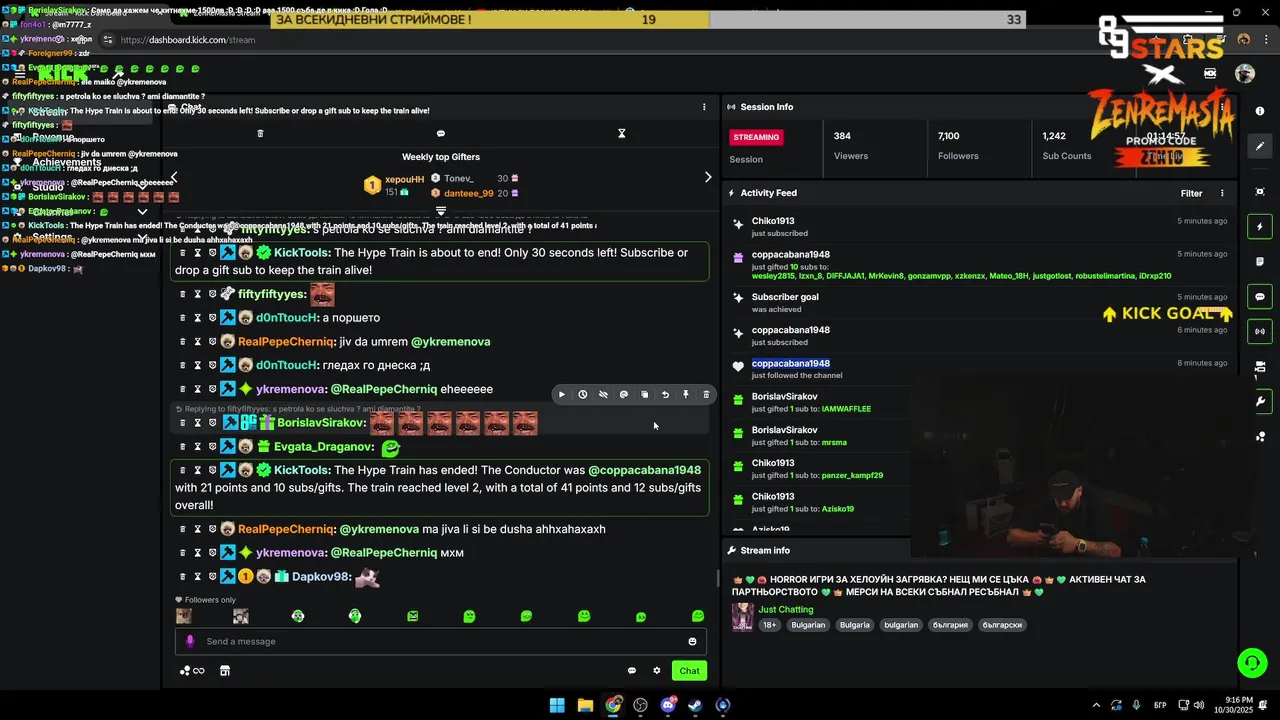Delete d0nTtoucH's 'а поршето' message
The width and height of the screenshot is (1280, 720).
point(182,318)
